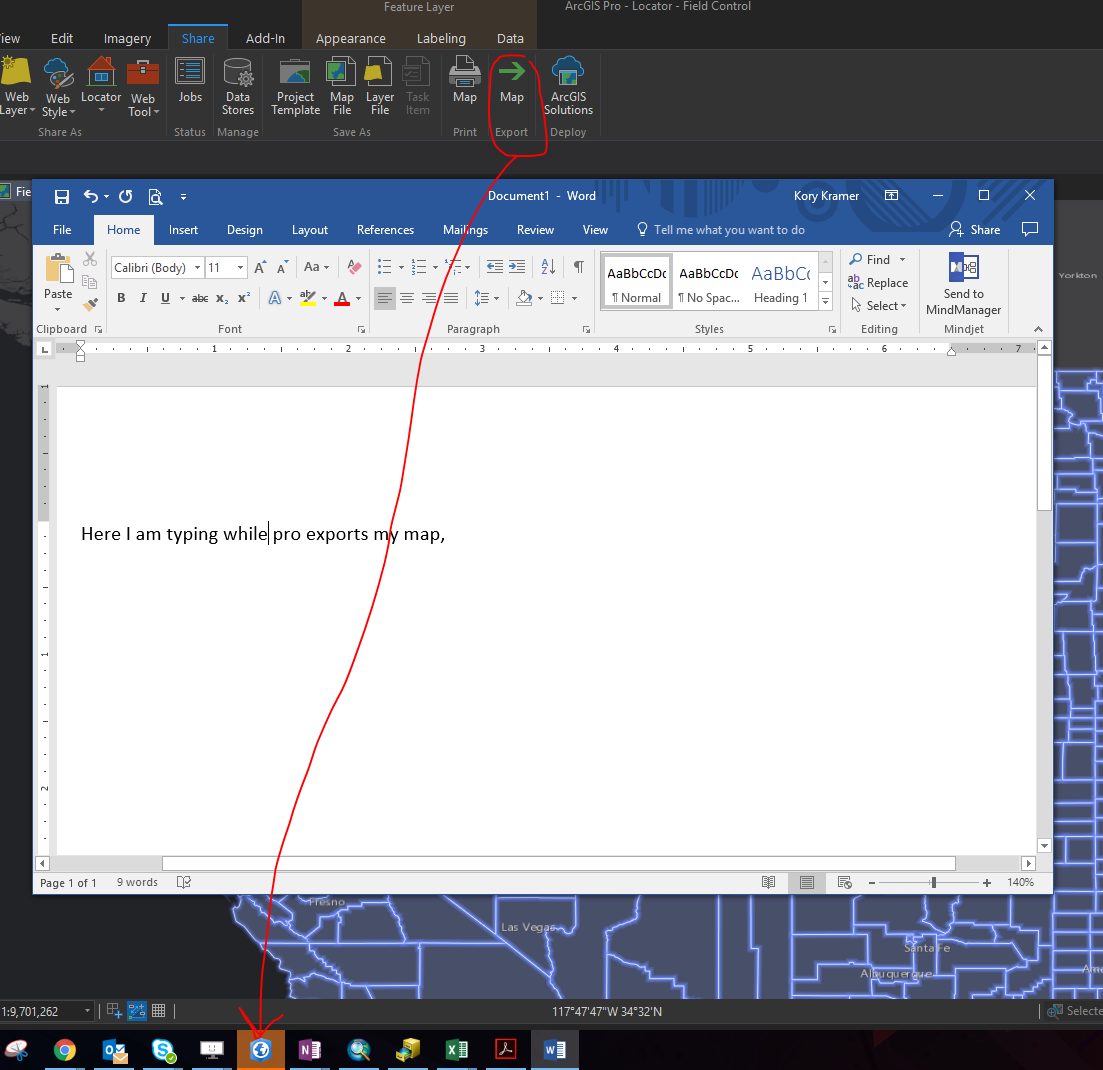Open the Jobs status icon
The height and width of the screenshot is (1070, 1103).
pos(190,80)
